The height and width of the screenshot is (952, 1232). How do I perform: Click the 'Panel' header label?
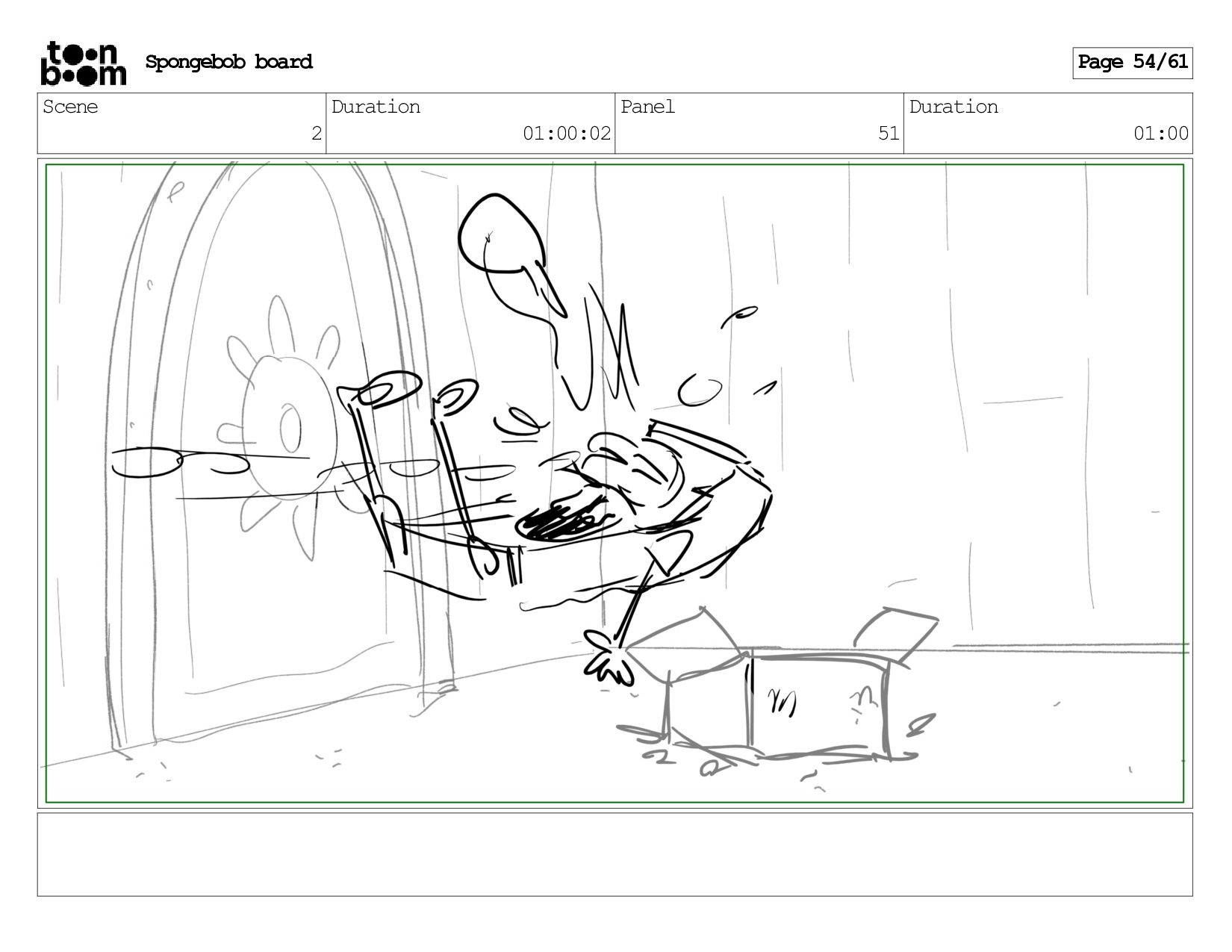pyautogui.click(x=647, y=107)
